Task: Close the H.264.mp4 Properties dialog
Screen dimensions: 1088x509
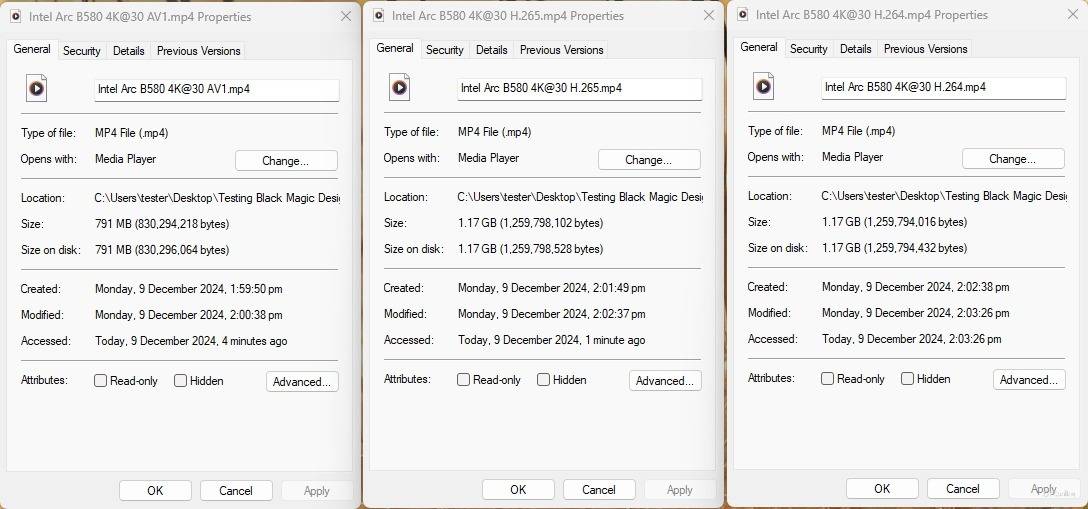Action: pyautogui.click(x=1073, y=15)
